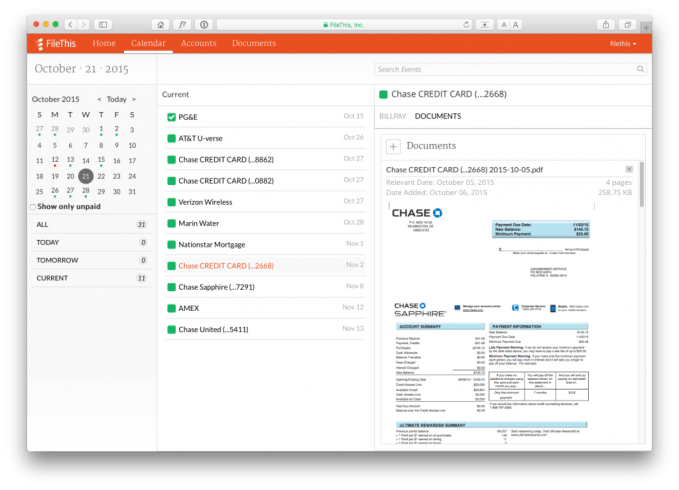Select October 12 in mini calendar
Image resolution: width=679 pixels, height=490 pixels.
[55, 160]
